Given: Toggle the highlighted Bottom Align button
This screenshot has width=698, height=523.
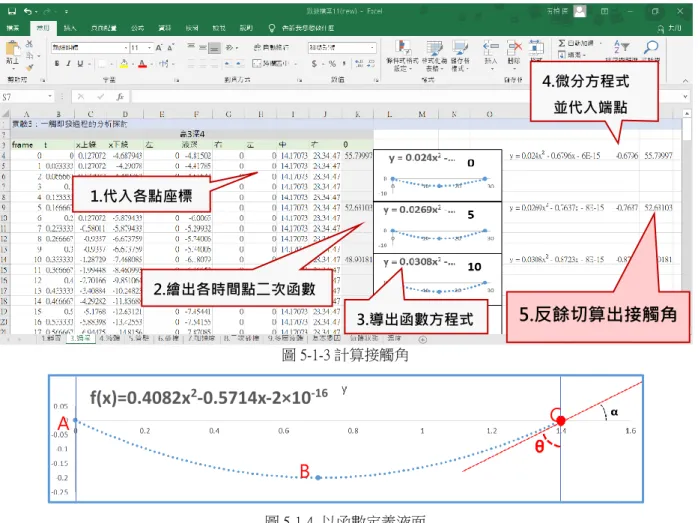Looking at the screenshot, I should click(x=214, y=48).
